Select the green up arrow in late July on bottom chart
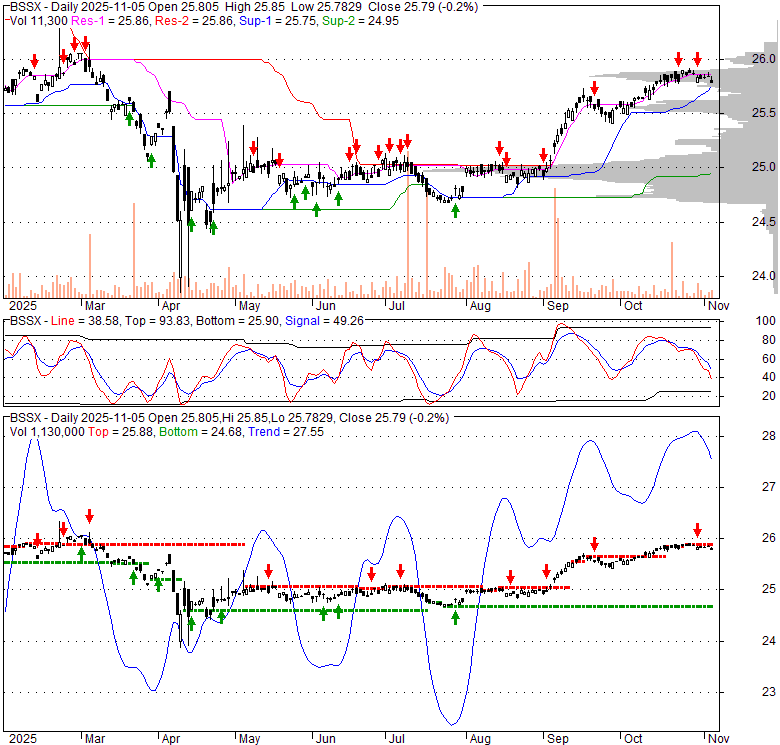Image resolution: width=780 pixels, height=745 pixels. [x=455, y=617]
